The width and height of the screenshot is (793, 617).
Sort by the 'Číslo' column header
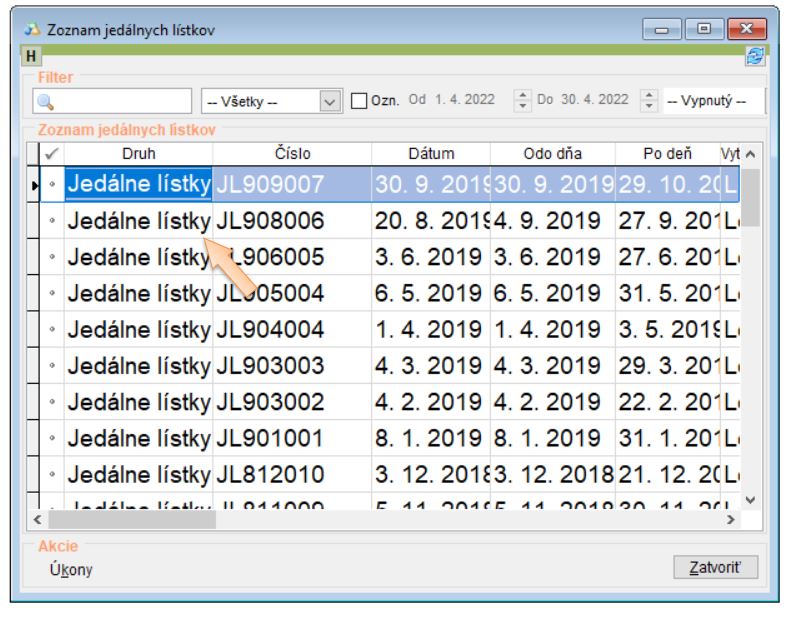[291, 154]
